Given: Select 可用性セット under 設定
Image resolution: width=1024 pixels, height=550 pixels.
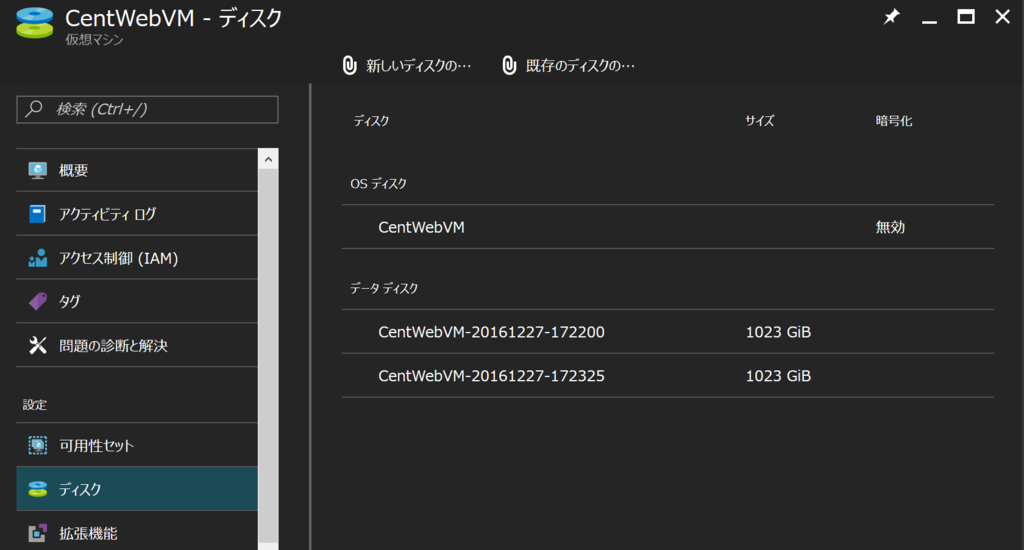Looking at the screenshot, I should coord(137,445).
